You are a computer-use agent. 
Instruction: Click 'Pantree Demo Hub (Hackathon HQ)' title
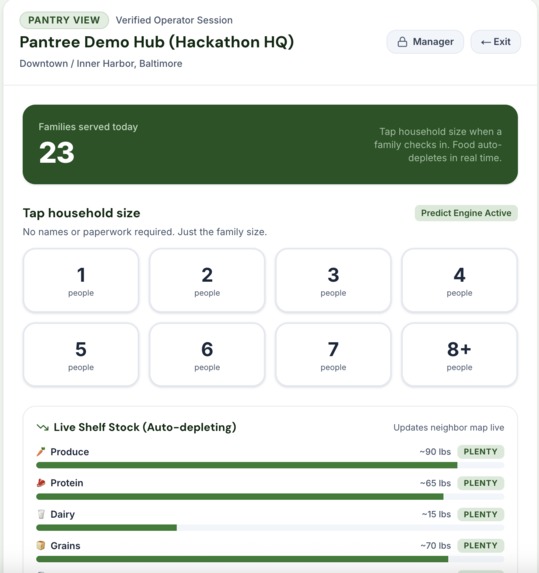157,42
